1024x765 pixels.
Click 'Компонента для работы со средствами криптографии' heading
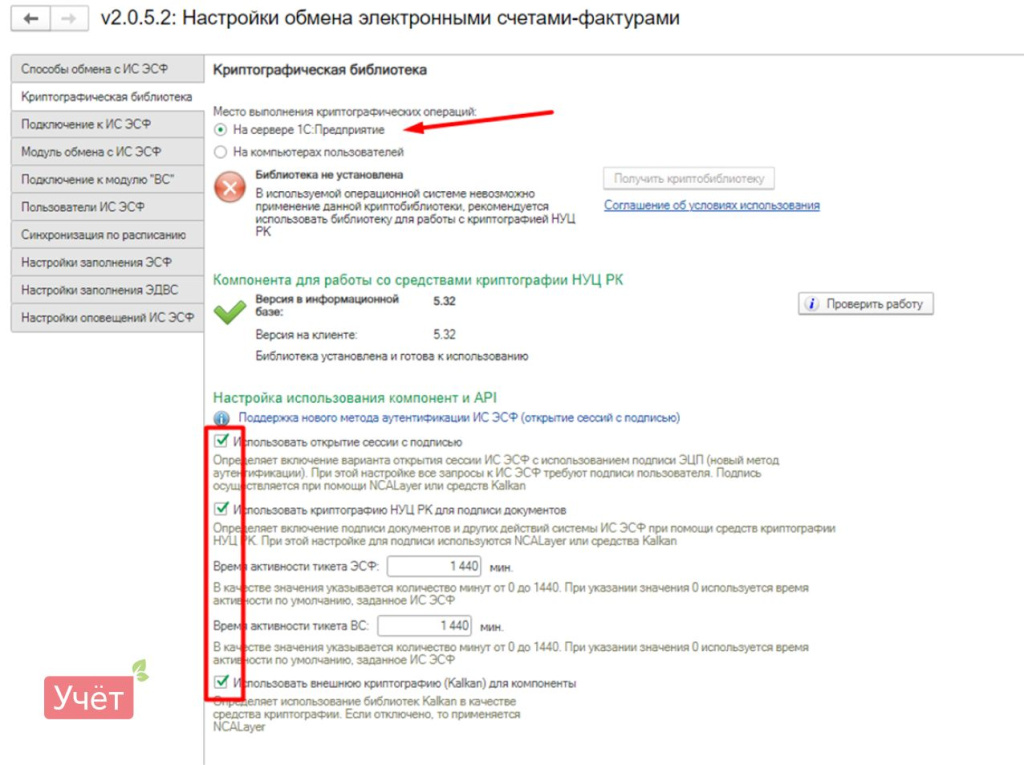click(418, 280)
